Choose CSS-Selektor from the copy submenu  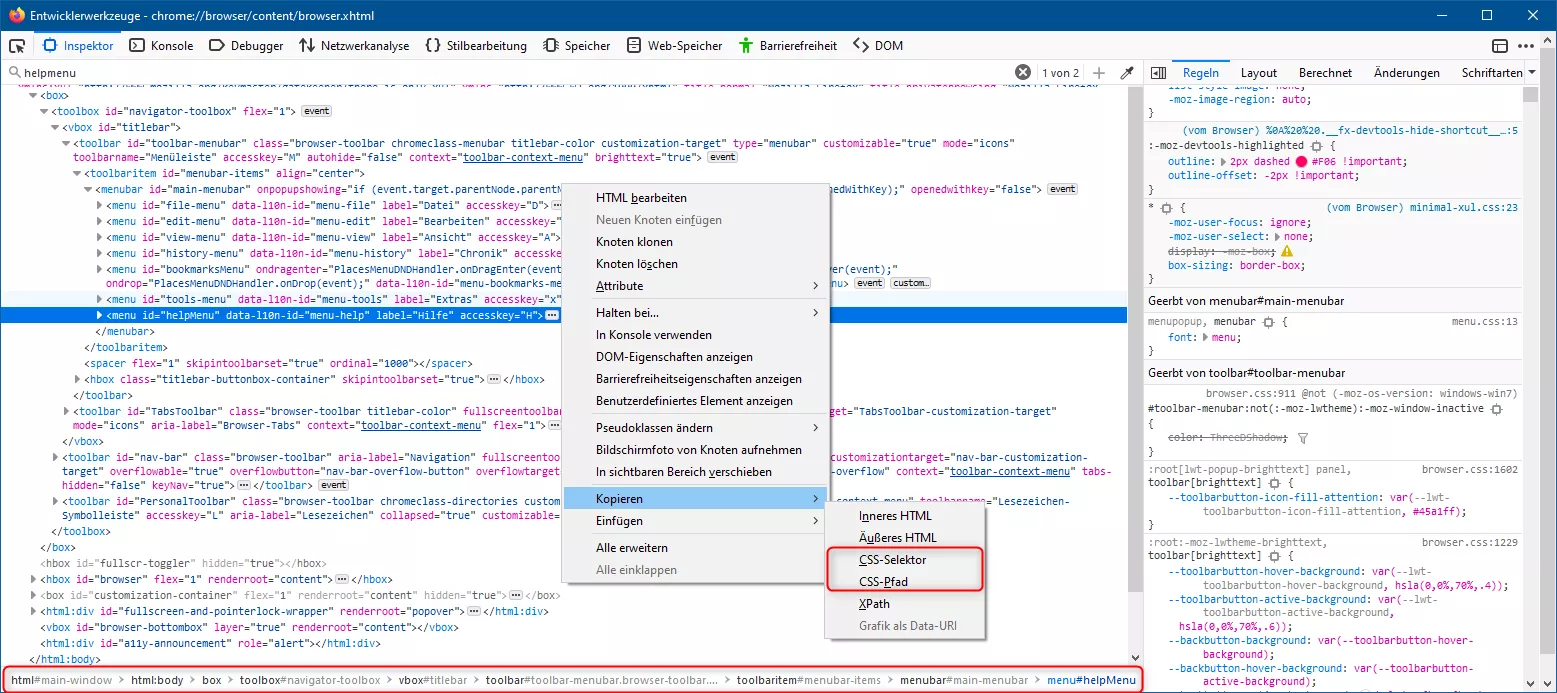click(892, 560)
